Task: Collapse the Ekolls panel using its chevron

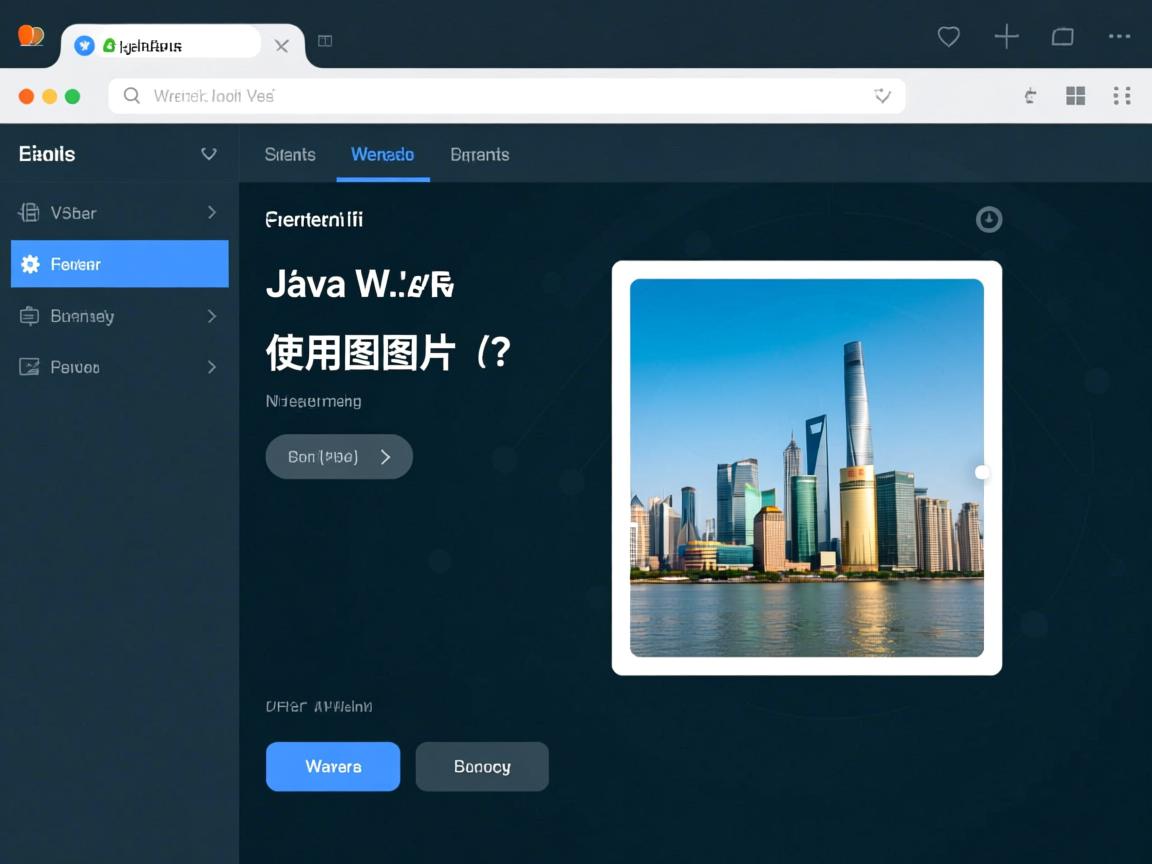Action: click(x=209, y=154)
